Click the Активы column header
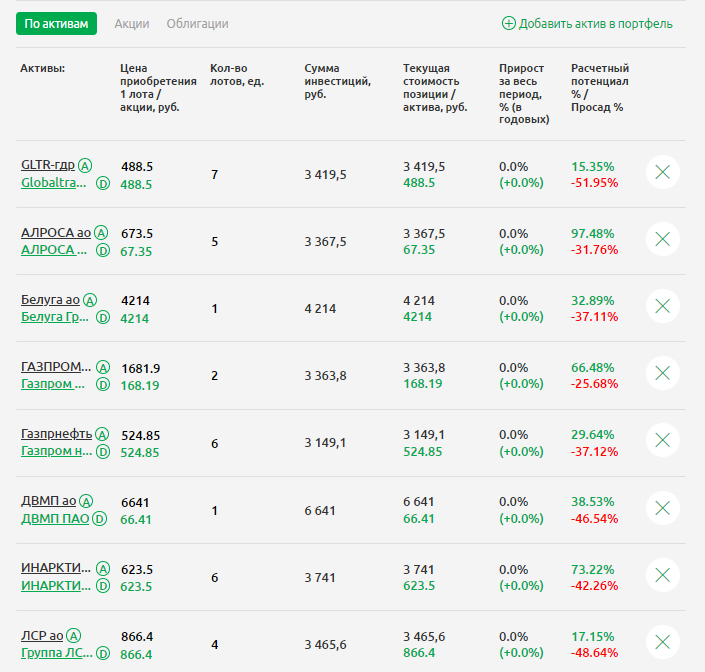705x672 pixels. [42, 68]
